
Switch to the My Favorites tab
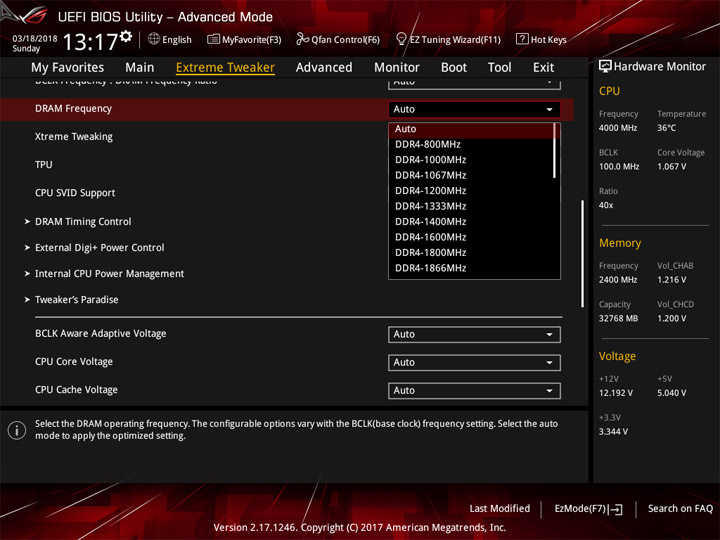click(x=68, y=68)
